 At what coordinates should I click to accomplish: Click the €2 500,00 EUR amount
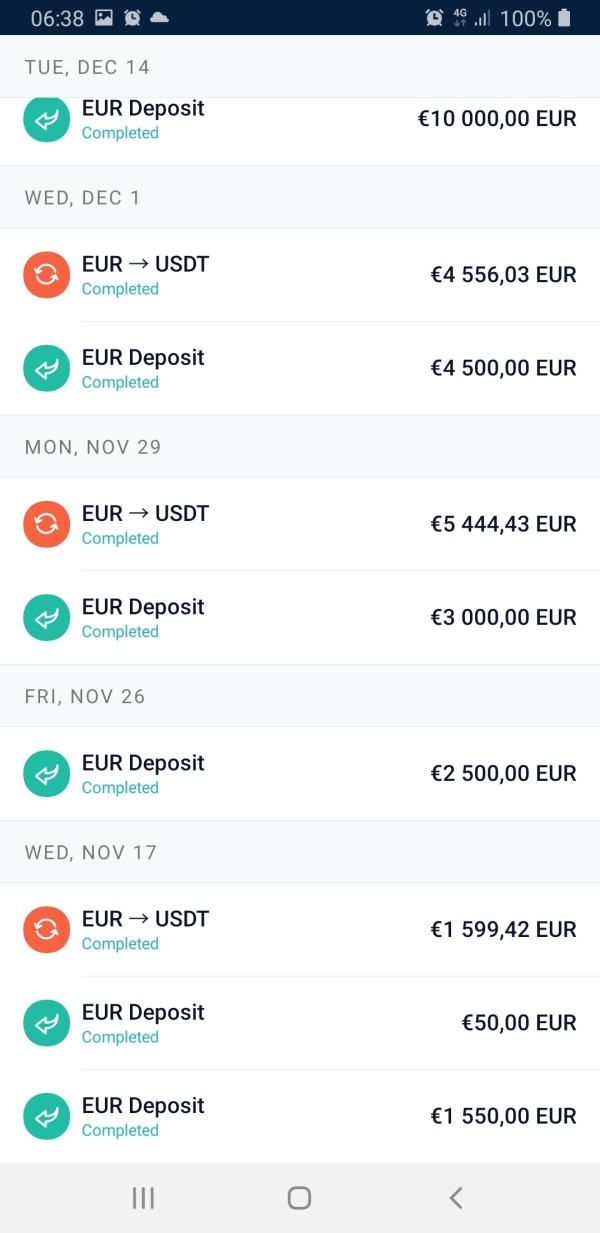pyautogui.click(x=503, y=773)
